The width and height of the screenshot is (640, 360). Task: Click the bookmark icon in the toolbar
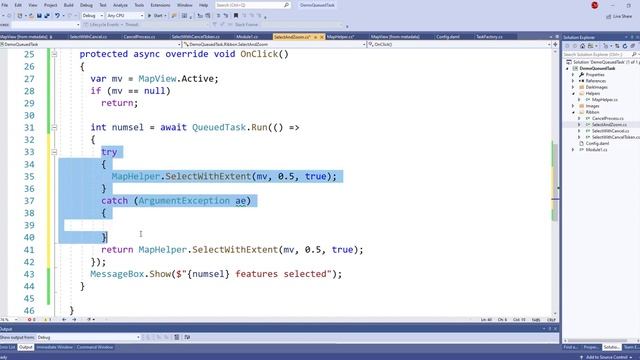pos(236,16)
